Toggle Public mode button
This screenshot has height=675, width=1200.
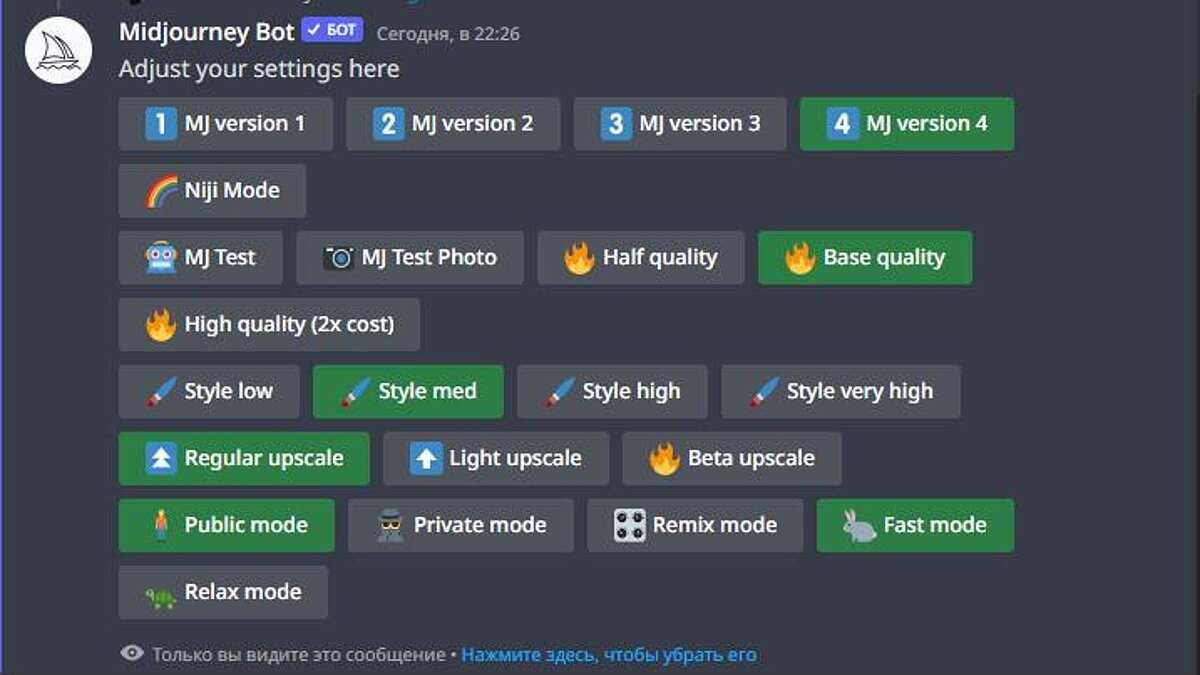point(227,526)
